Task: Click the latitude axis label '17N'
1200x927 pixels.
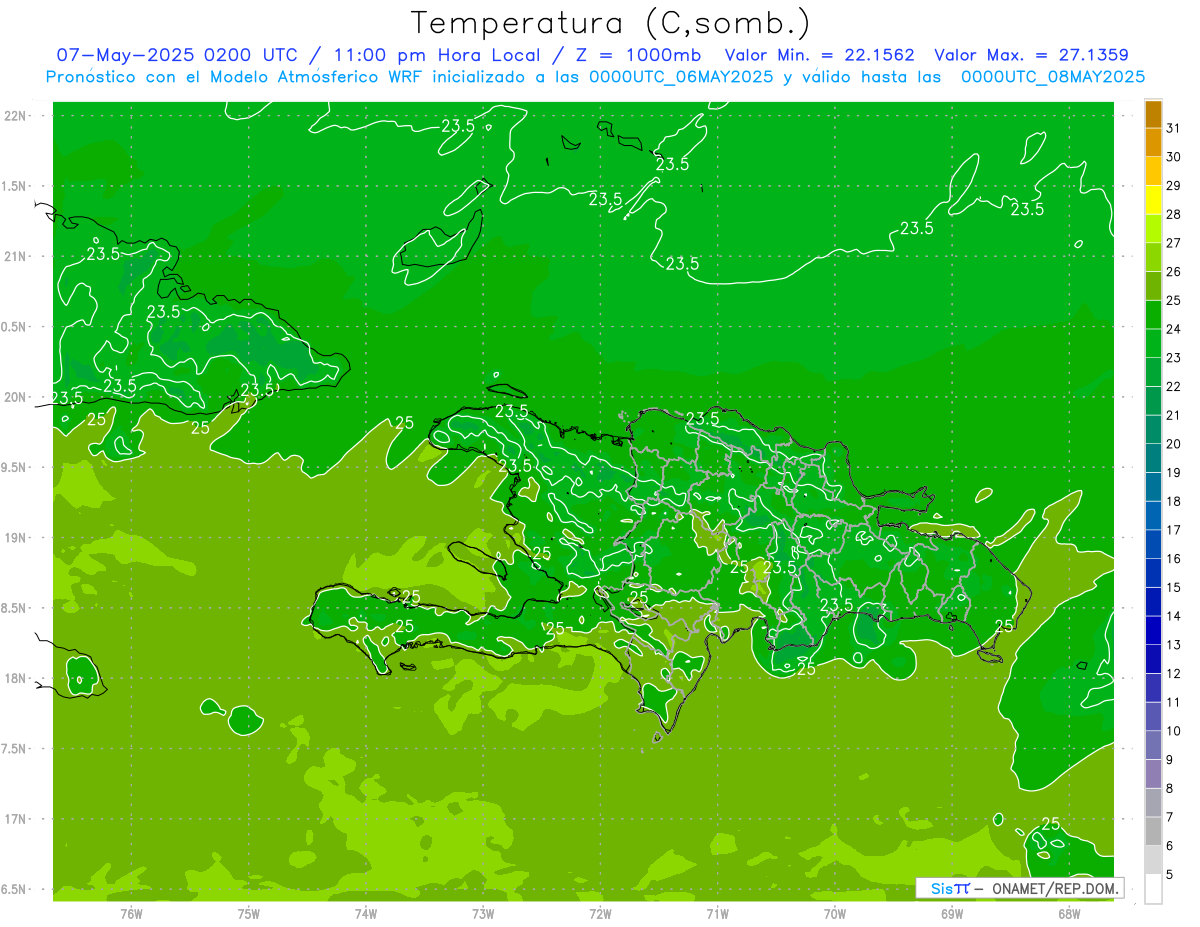Action: coord(15,819)
